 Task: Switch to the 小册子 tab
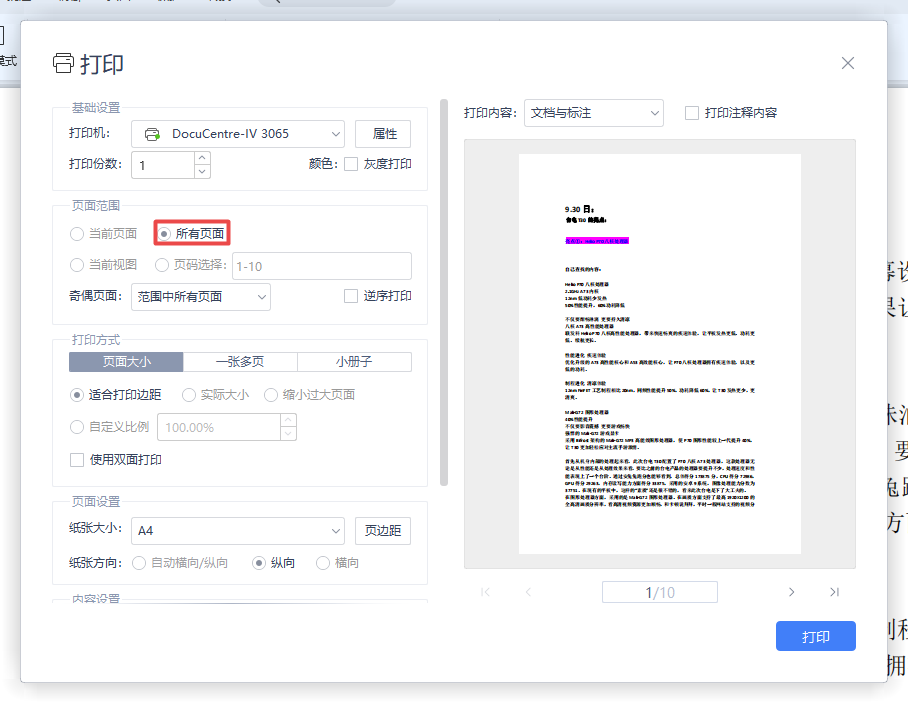tap(354, 362)
